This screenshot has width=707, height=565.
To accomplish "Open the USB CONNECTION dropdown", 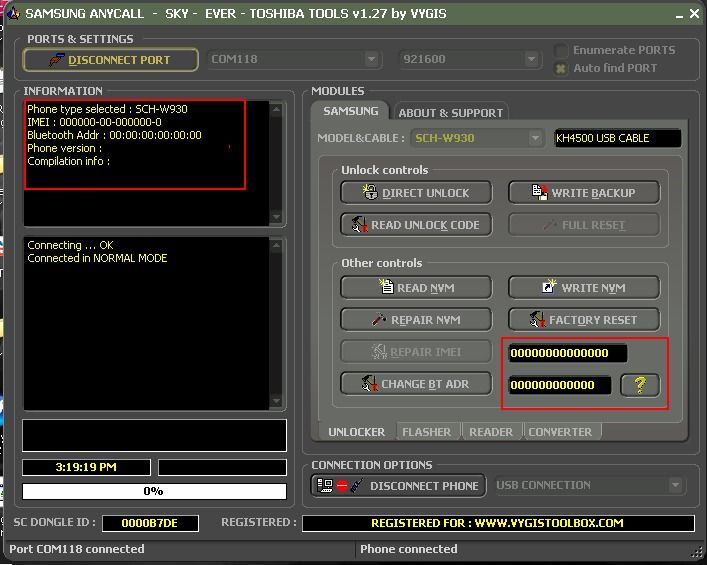I will tap(675, 485).
